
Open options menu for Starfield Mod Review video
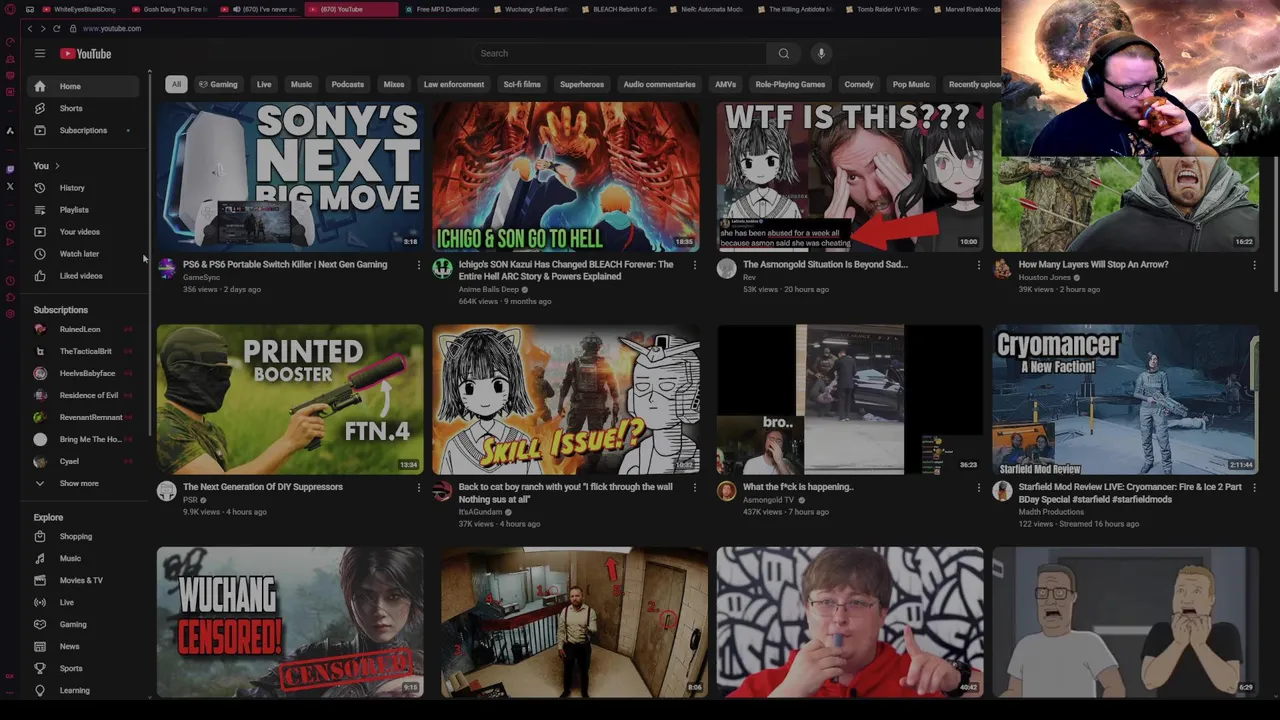(x=1255, y=487)
